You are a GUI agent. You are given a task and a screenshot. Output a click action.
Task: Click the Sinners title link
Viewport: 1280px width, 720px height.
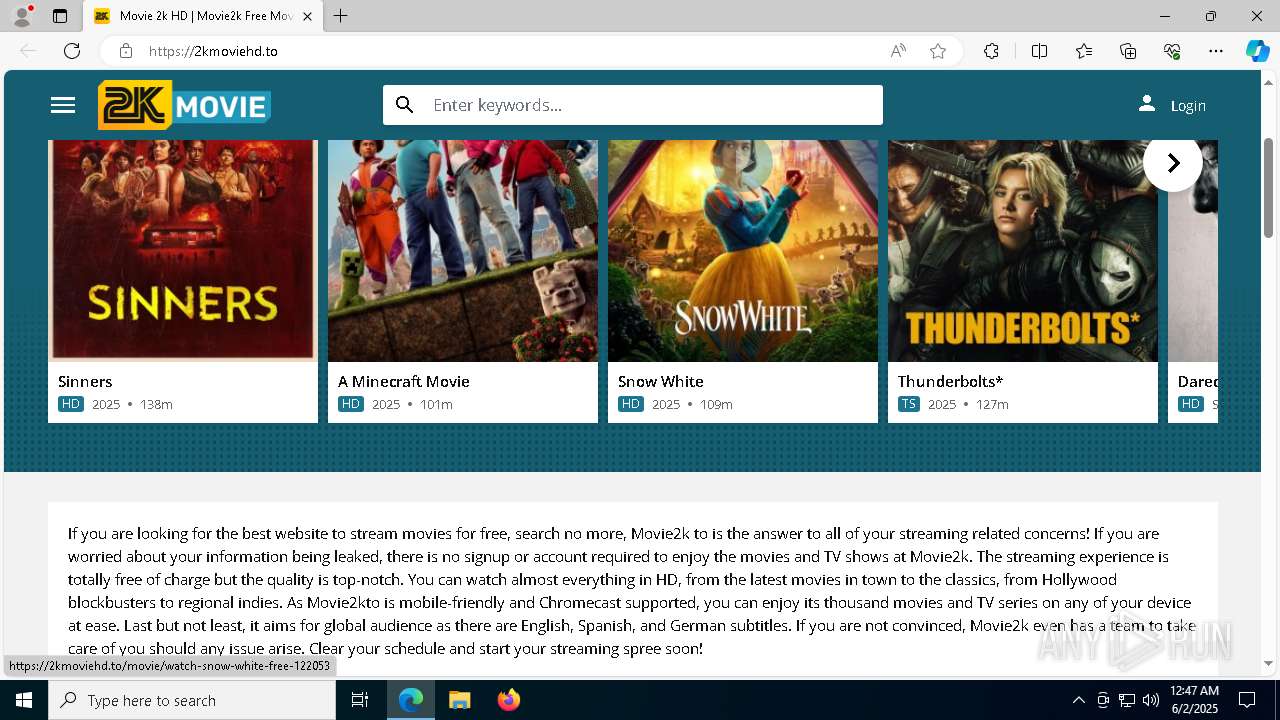85,381
